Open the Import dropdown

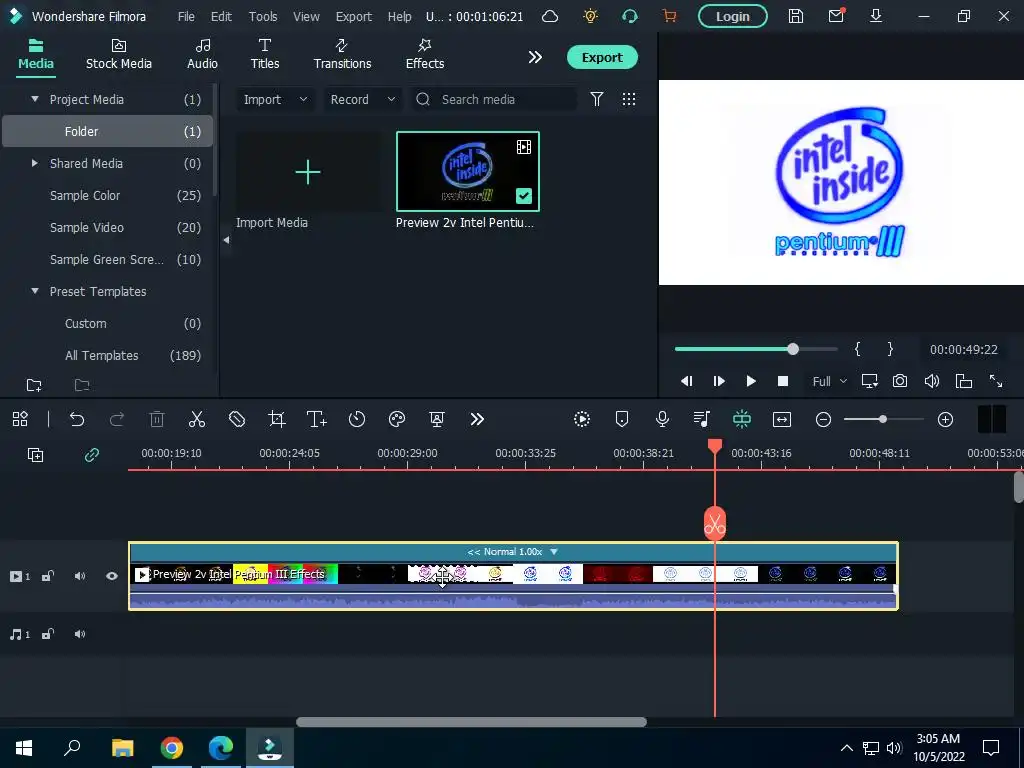(275, 99)
